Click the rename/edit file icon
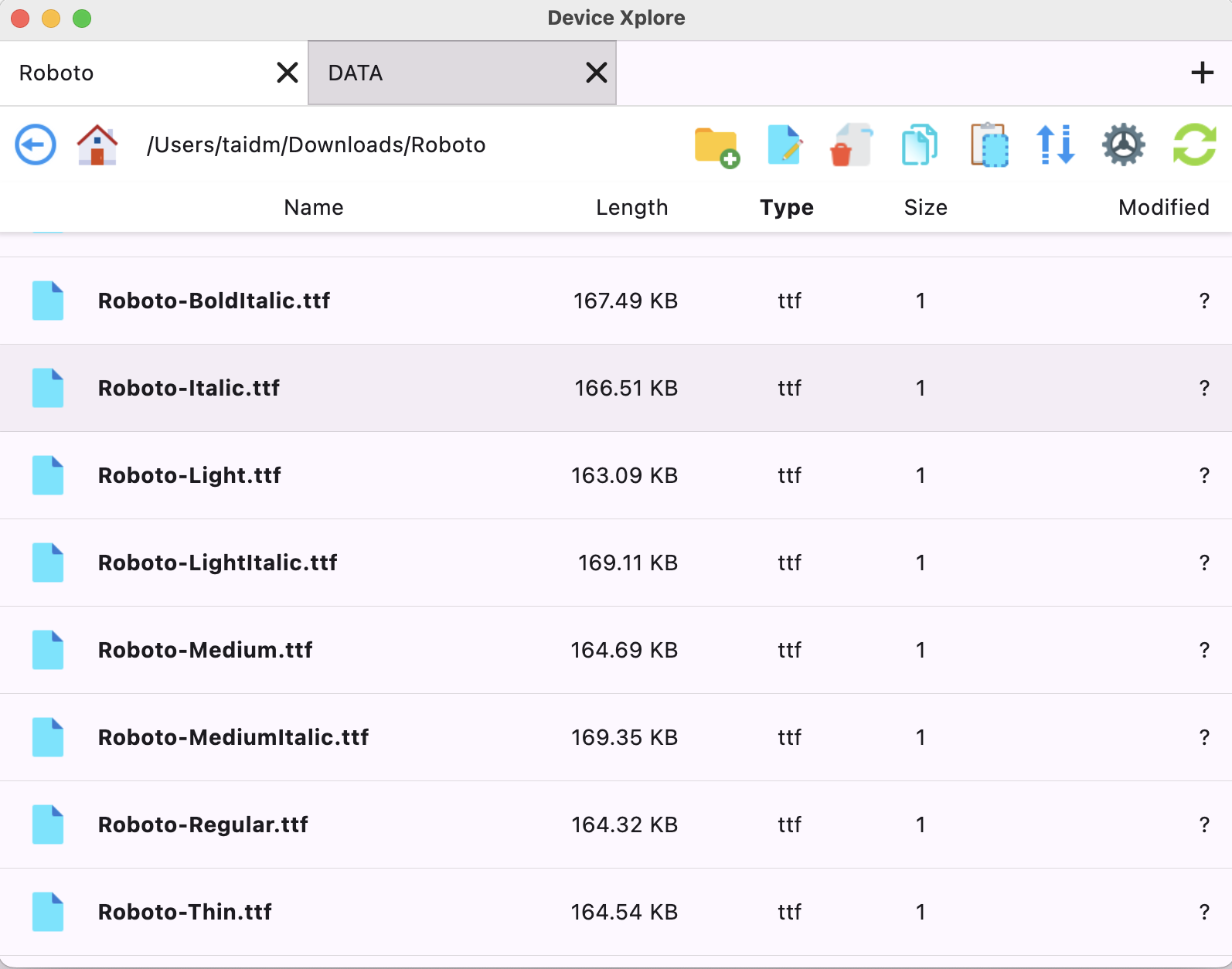The image size is (1232, 969). pos(785,144)
